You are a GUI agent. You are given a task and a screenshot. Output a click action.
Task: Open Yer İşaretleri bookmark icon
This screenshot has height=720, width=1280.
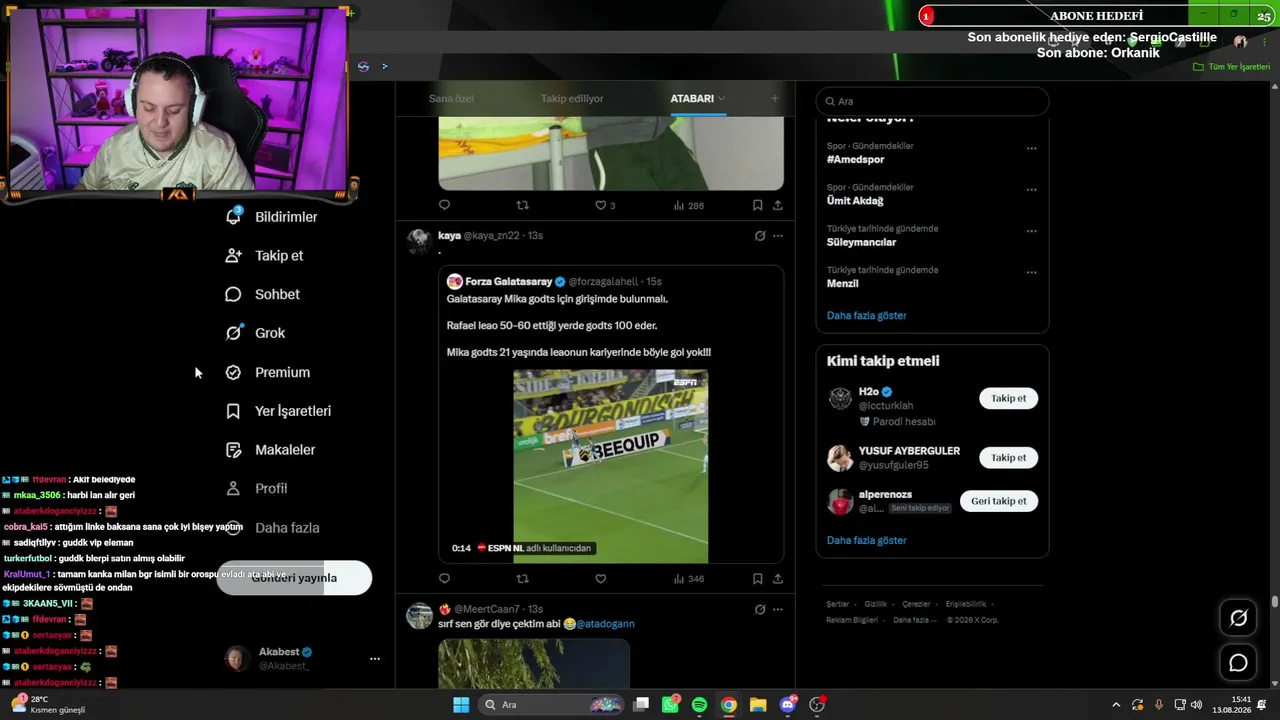tap(233, 411)
